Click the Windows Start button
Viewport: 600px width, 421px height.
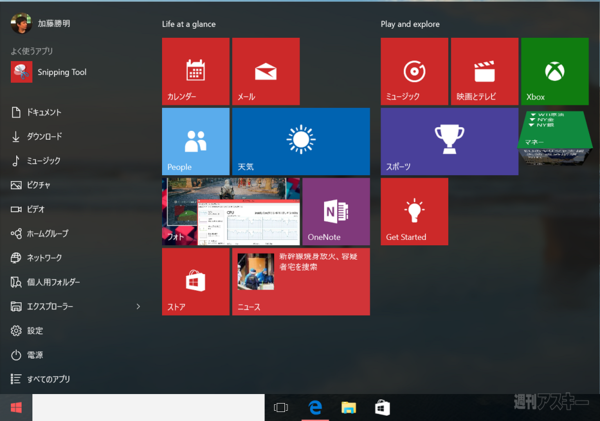[x=16, y=408]
